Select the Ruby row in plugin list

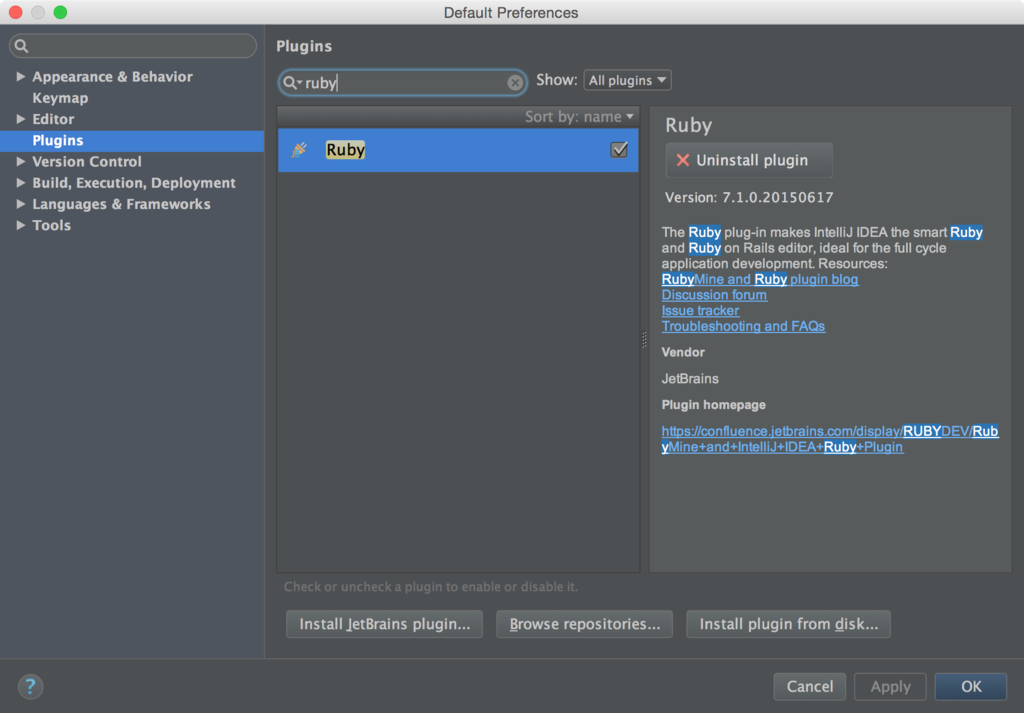click(458, 150)
